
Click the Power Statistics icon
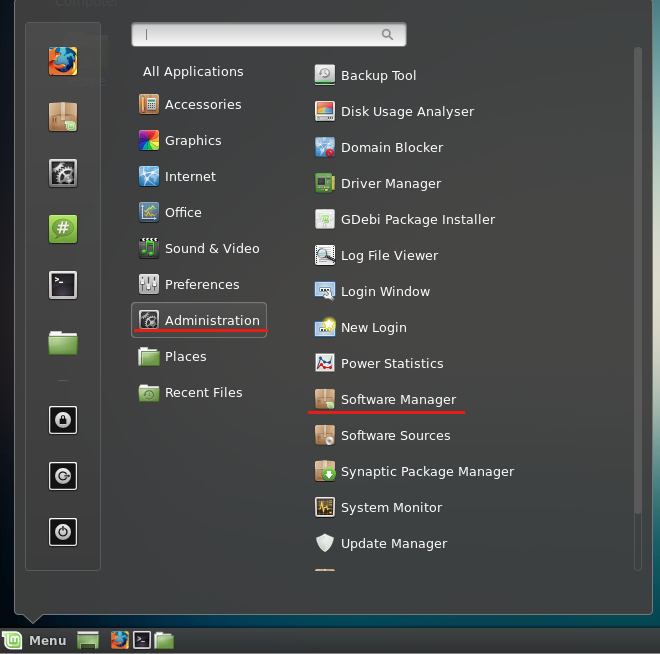pyautogui.click(x=325, y=363)
